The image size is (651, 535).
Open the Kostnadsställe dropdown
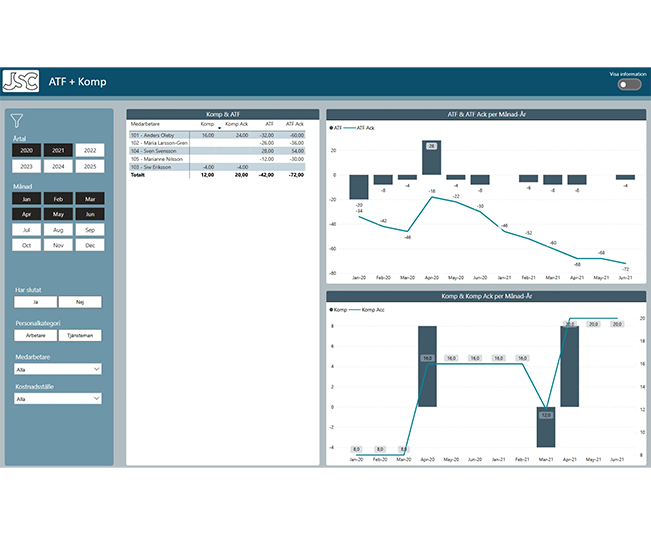(58, 398)
